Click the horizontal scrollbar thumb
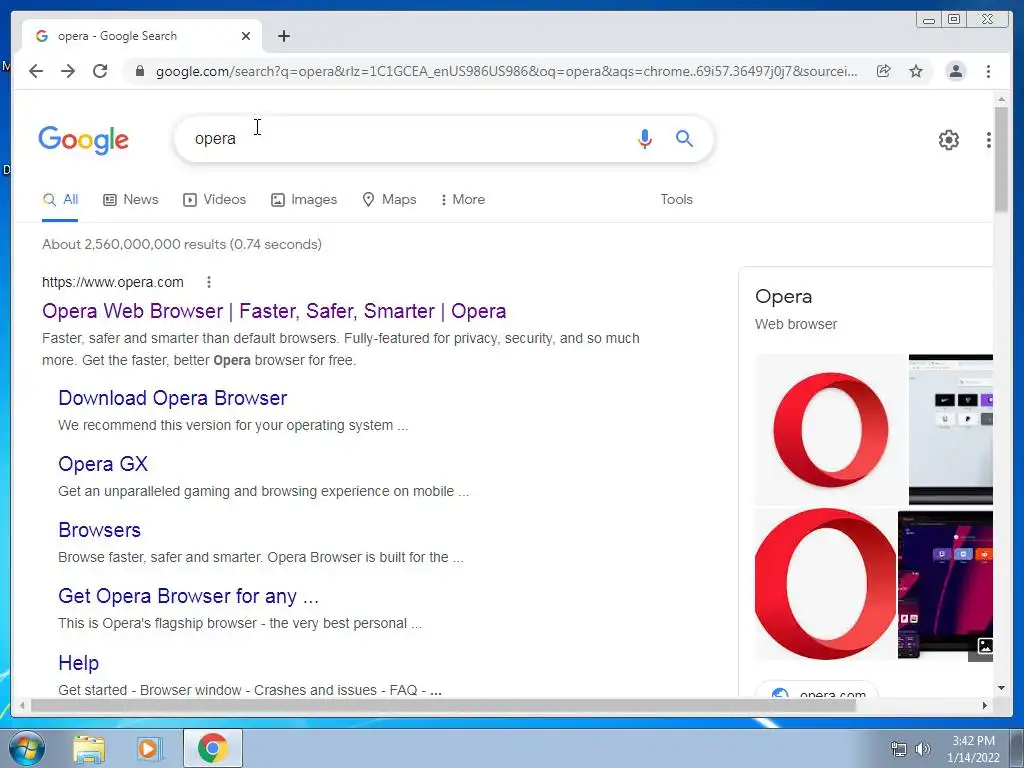 443,705
